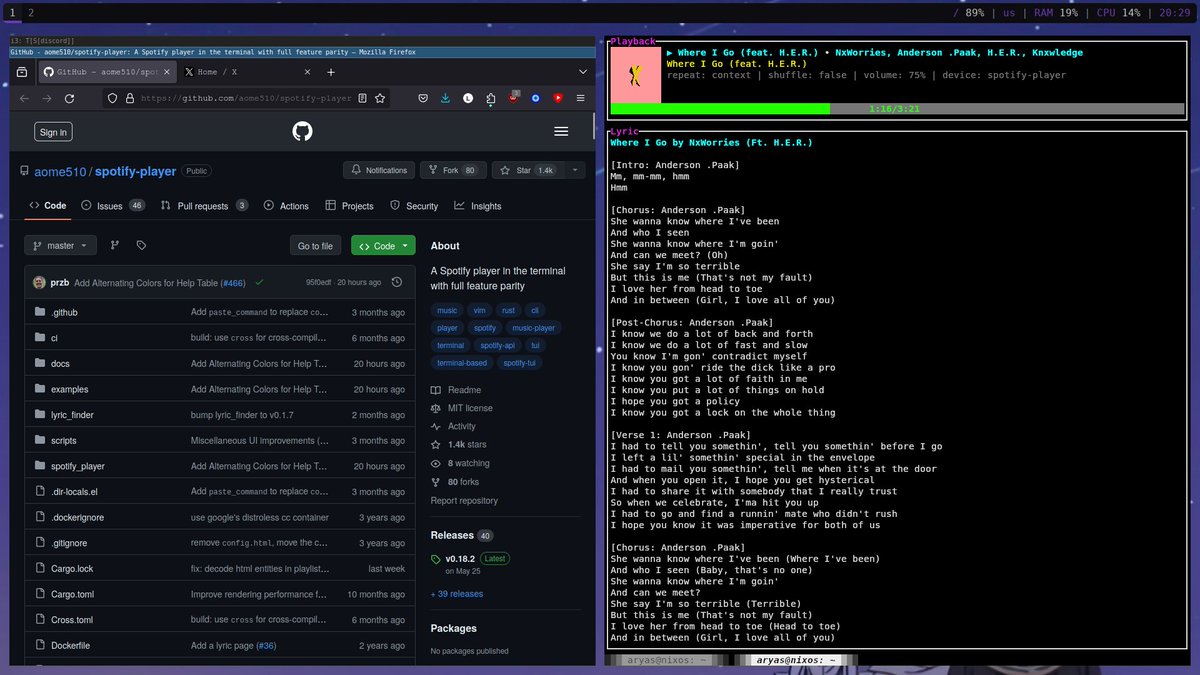Open the lyric_finder folder
The width and height of the screenshot is (1200, 675).
pos(72,415)
